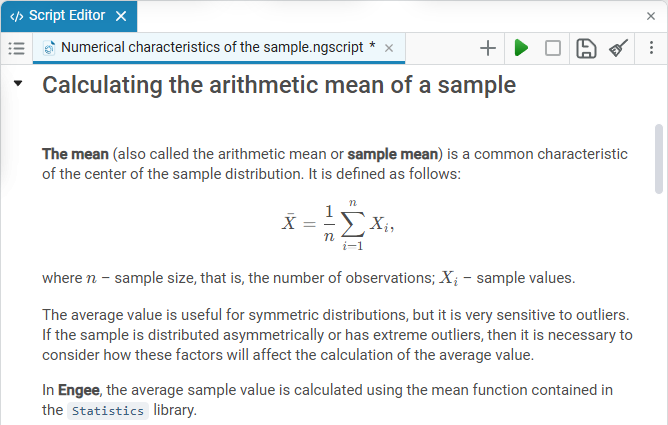This screenshot has height=425, width=668.
Task: Click the Statistics inline code label
Action: (x=108, y=411)
